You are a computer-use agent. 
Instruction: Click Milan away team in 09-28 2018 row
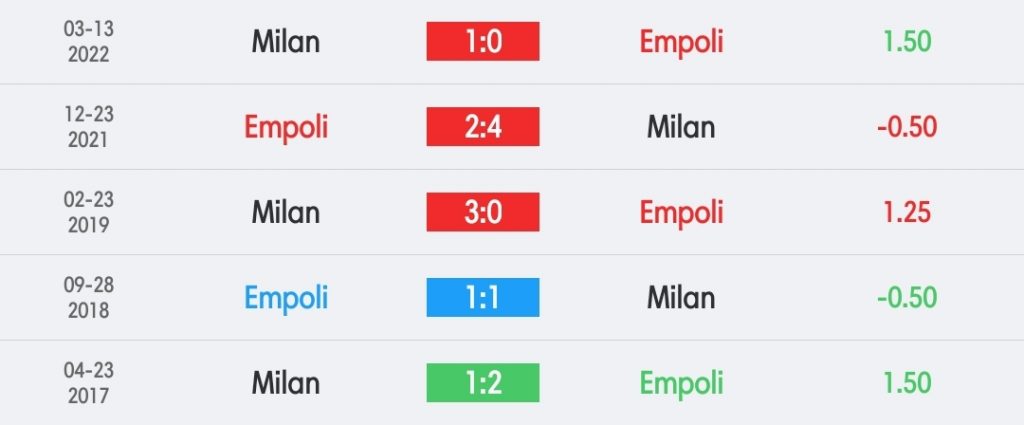(x=681, y=297)
